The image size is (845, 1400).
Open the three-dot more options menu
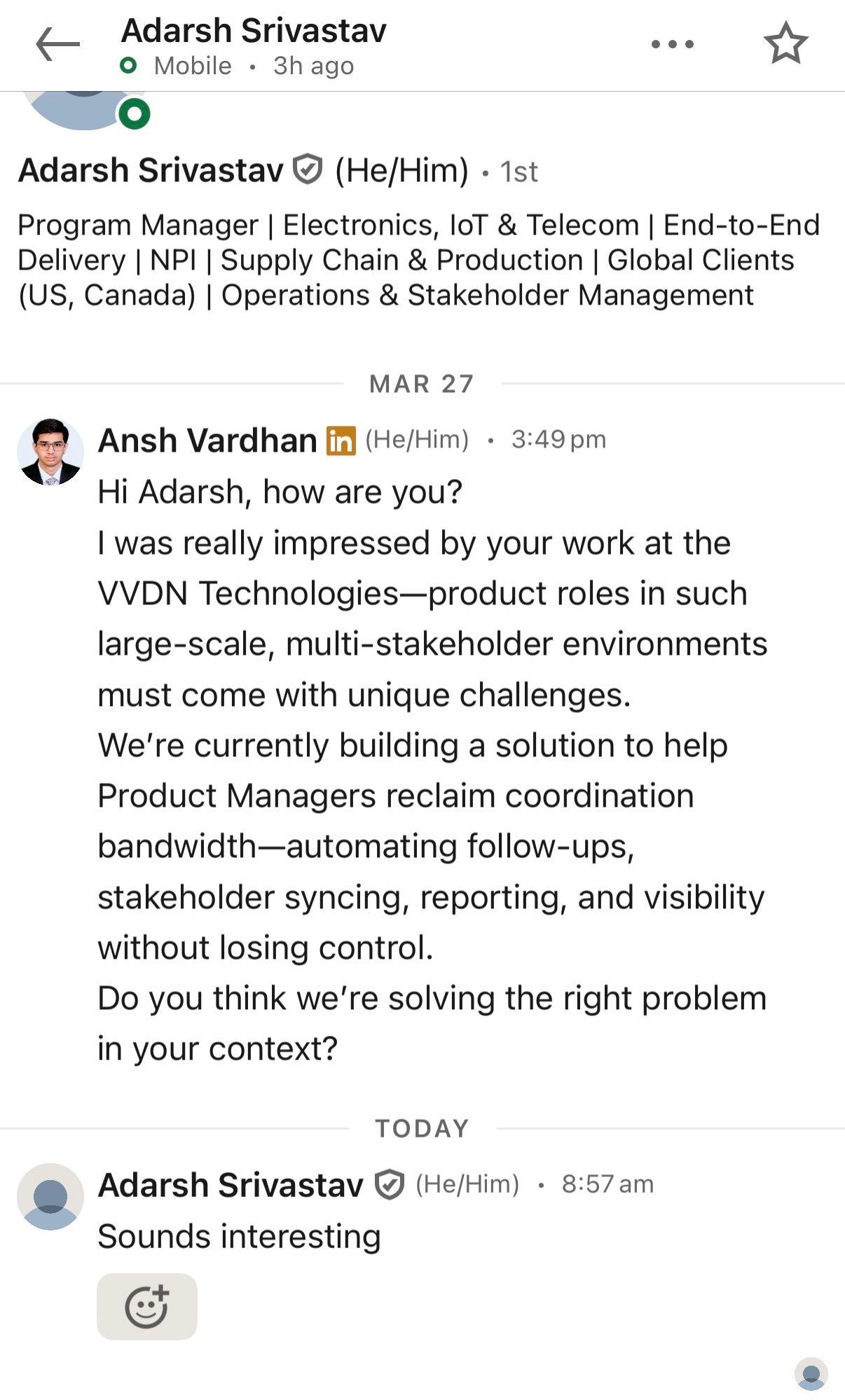click(x=672, y=44)
